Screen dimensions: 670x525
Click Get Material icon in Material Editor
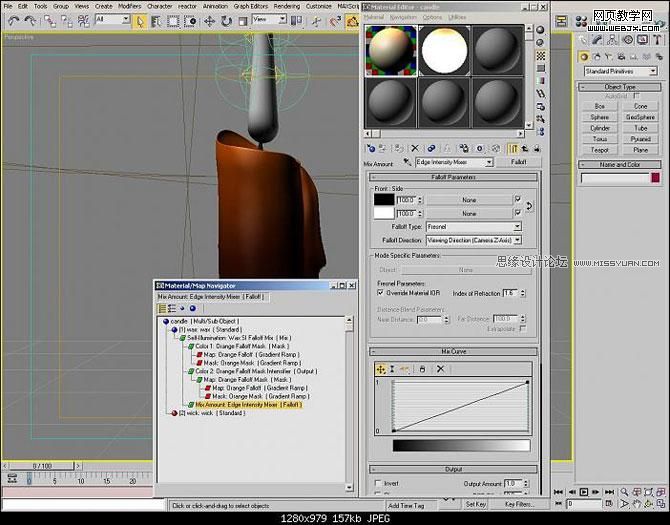[x=371, y=148]
